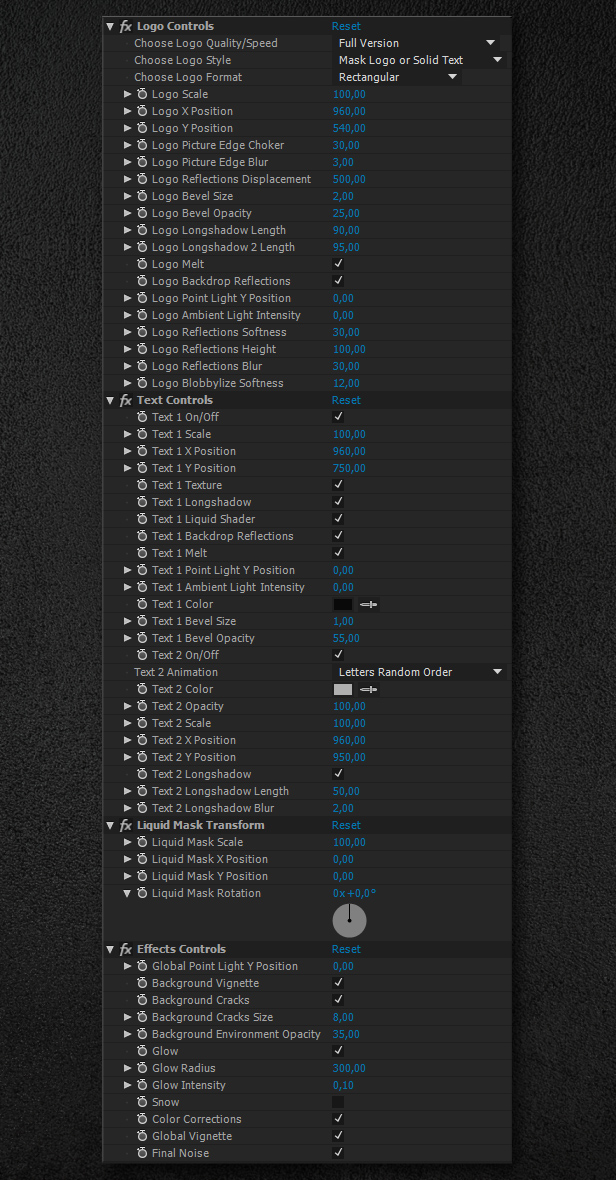This screenshot has height=1180, width=616.
Task: Toggle stopwatch for Text 1 On/Off
Action: tap(142, 417)
